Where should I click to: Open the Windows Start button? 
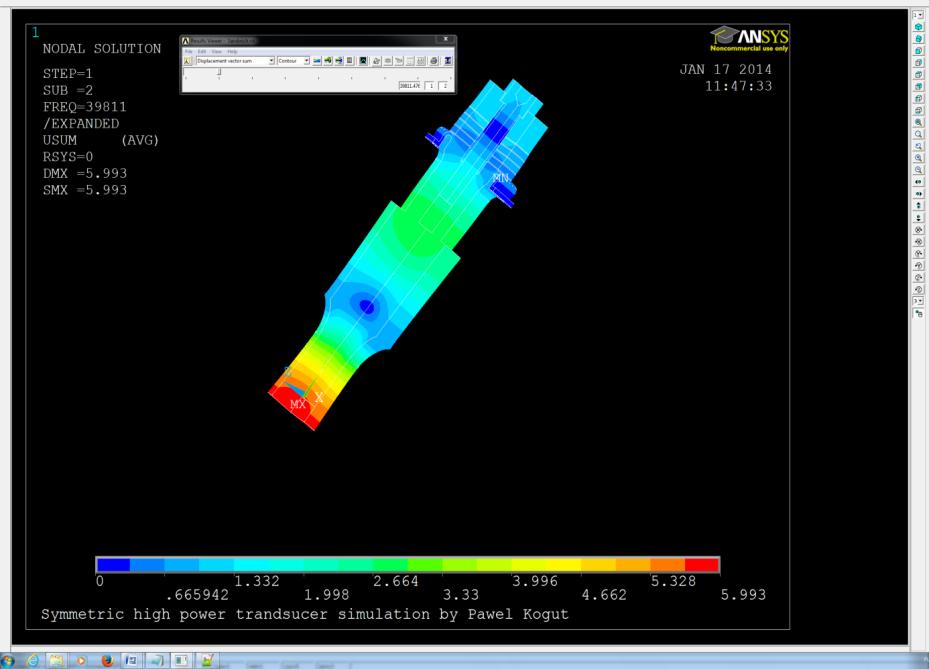pyautogui.click(x=7, y=660)
